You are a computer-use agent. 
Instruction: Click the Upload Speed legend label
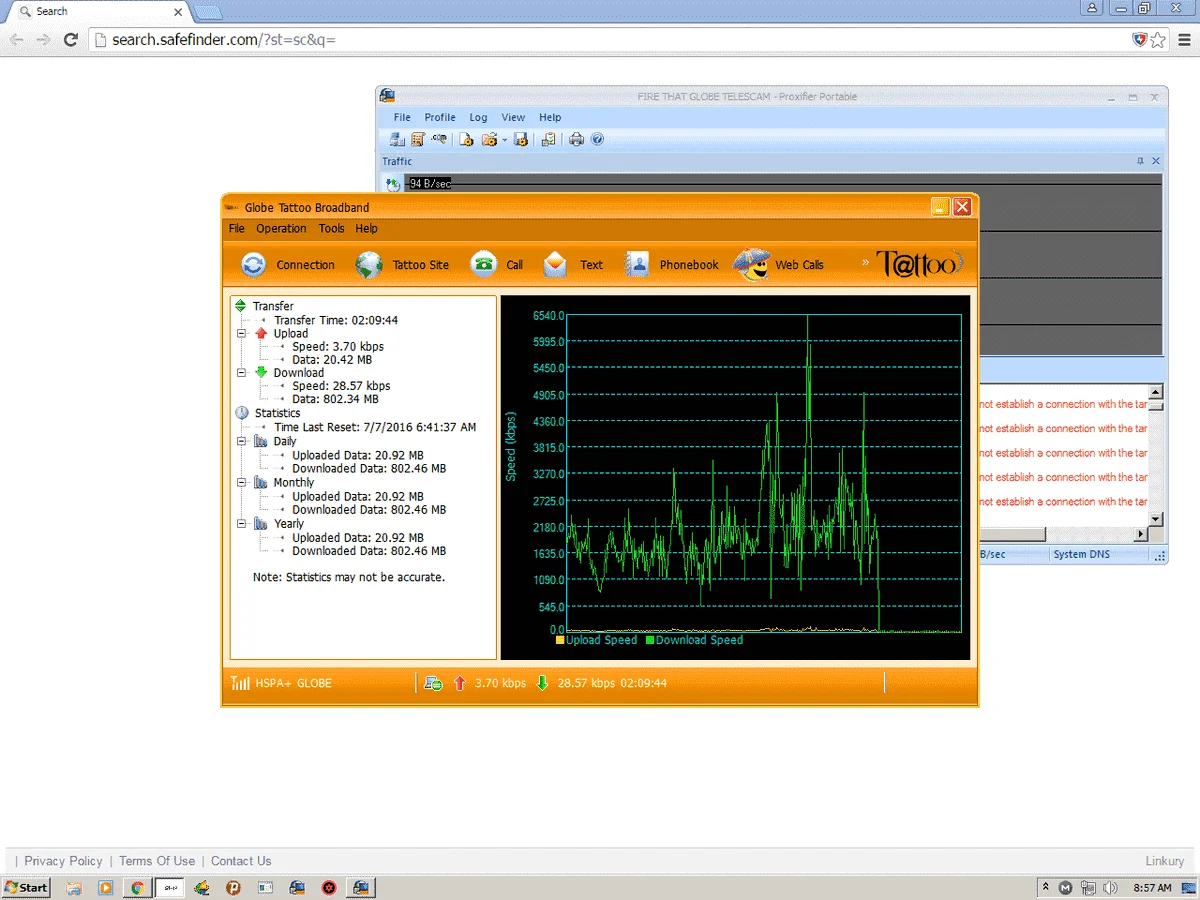click(x=601, y=640)
